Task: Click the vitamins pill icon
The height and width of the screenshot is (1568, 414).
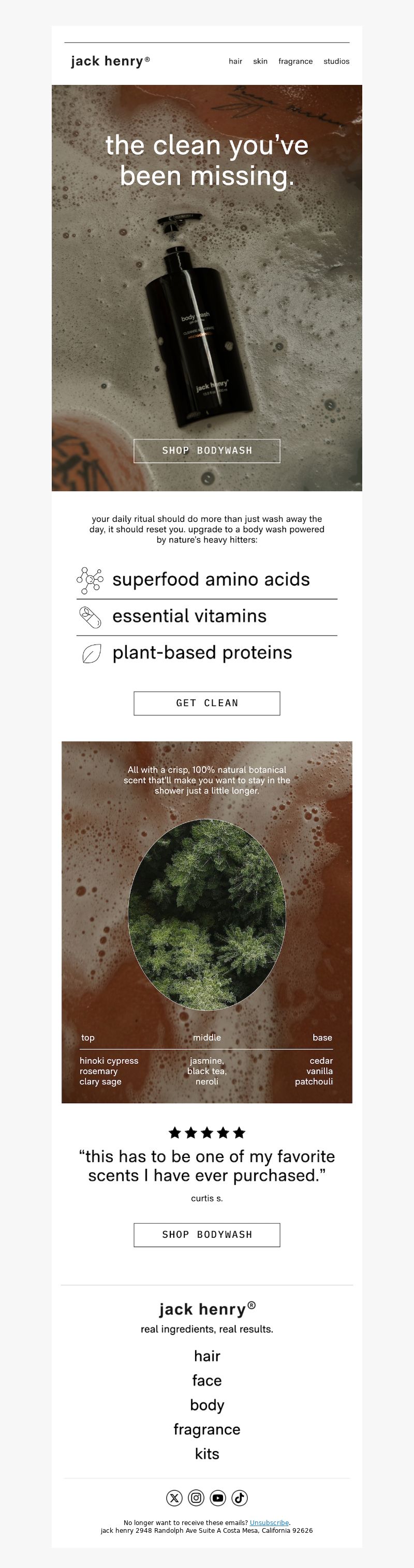Action: point(90,617)
